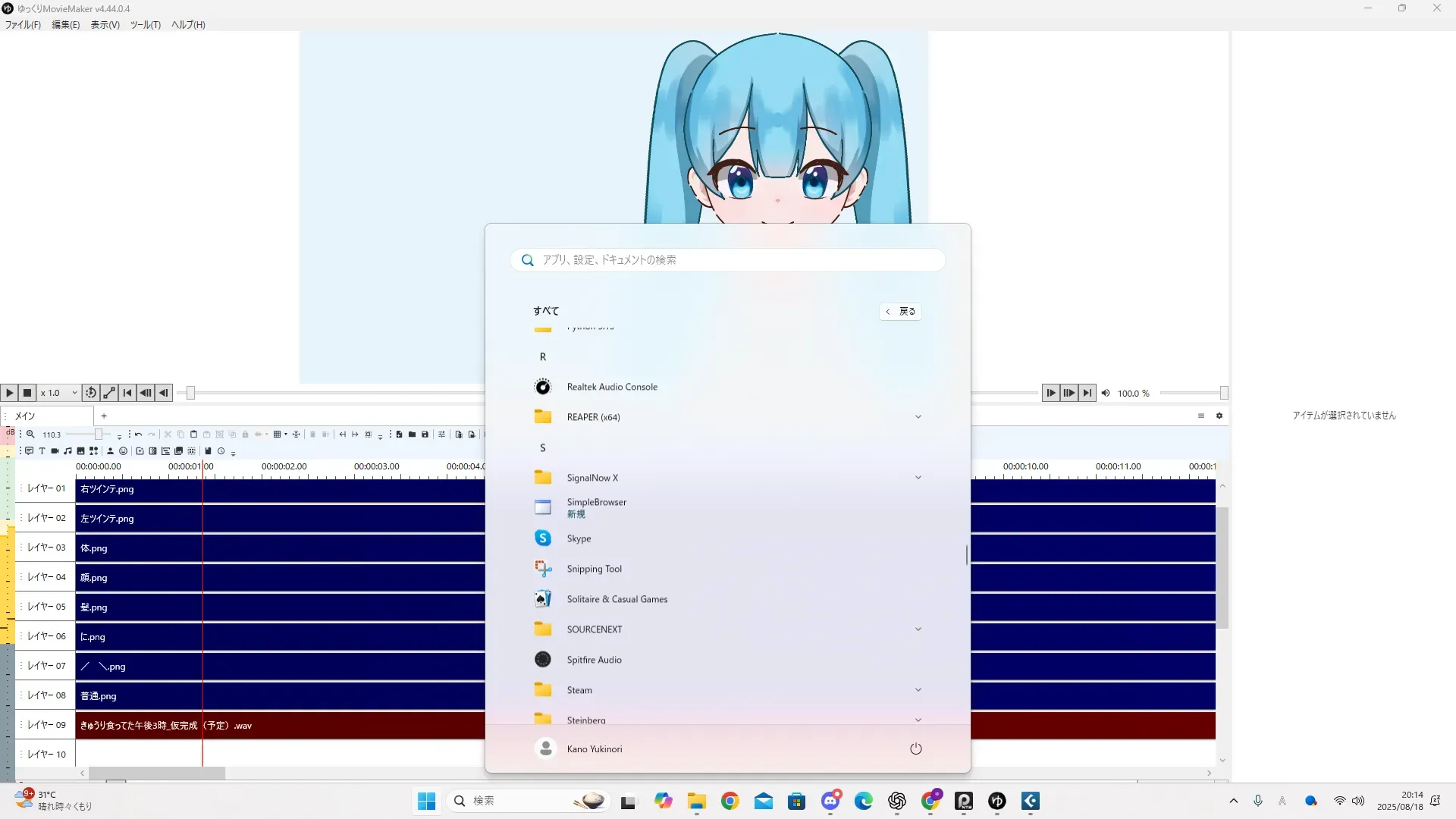Viewport: 1456px width, 819px height.
Task: Mute preview with the speaker icon
Action: [x=1106, y=393]
